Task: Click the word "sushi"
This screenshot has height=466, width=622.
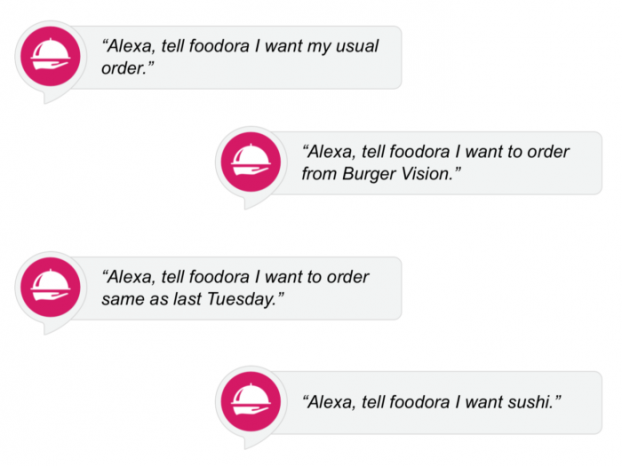Action: pos(530,402)
